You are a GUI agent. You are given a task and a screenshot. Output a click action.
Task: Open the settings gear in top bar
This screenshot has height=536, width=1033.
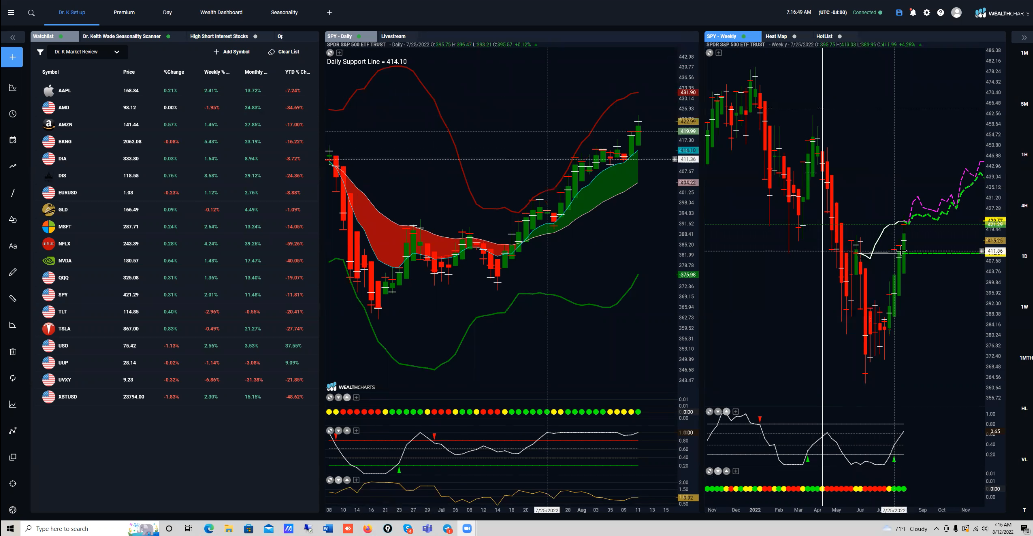[926, 13]
